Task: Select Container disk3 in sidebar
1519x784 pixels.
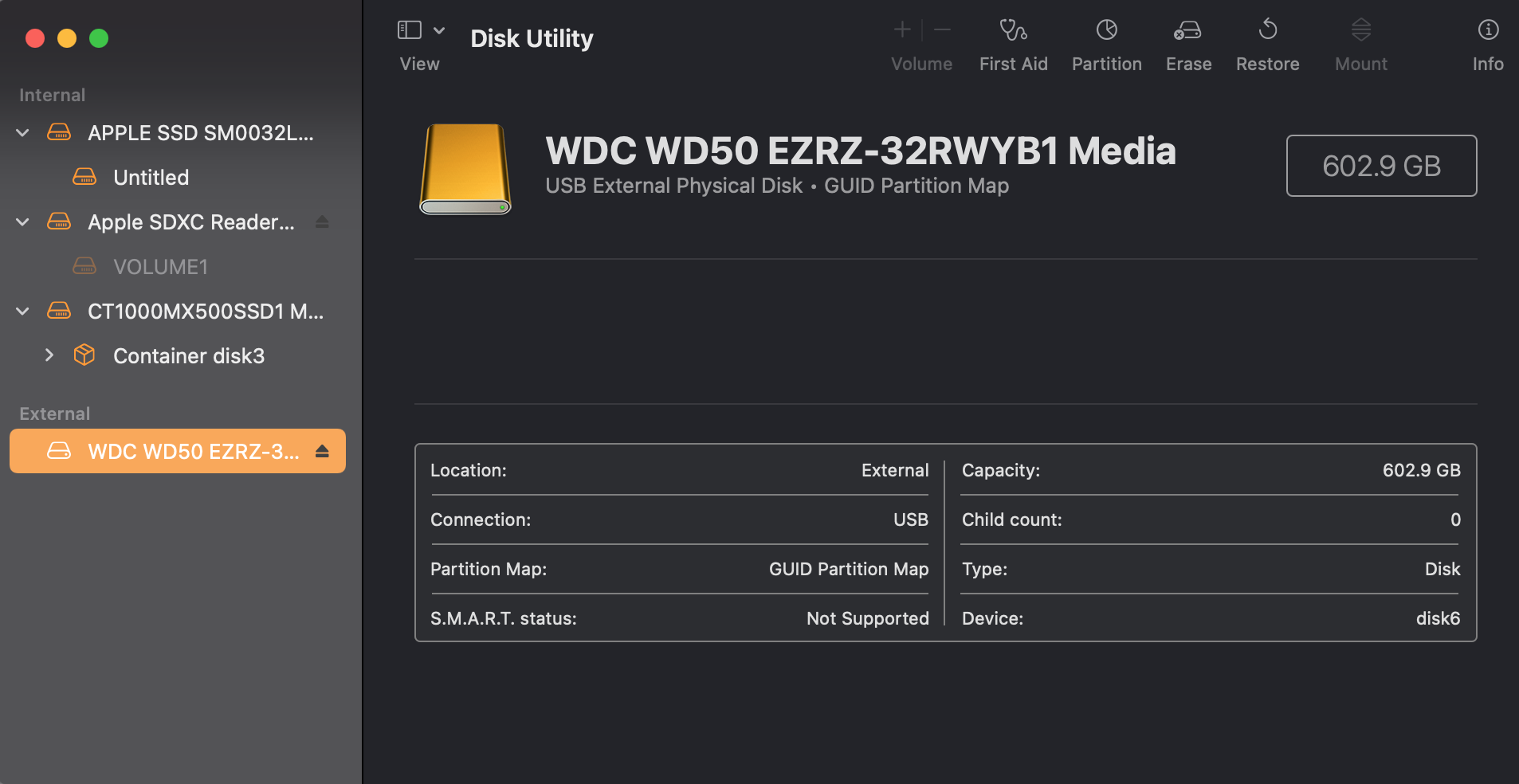Action: pos(178,356)
